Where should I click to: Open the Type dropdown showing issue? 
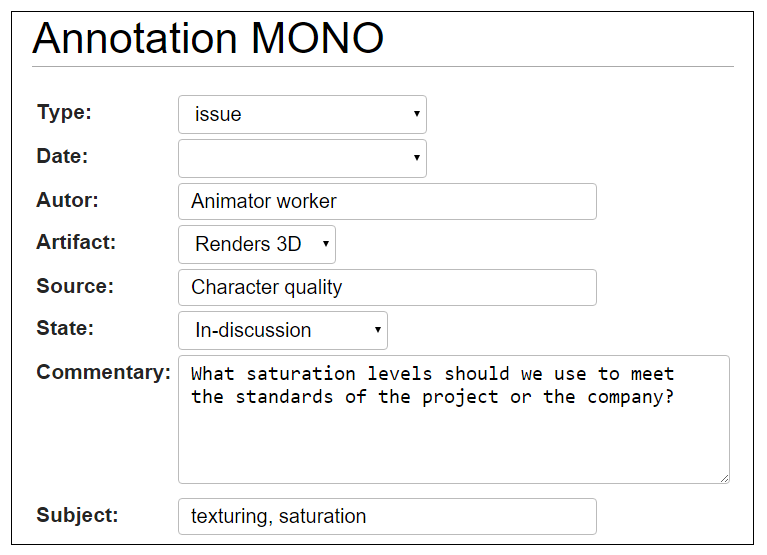pyautogui.click(x=302, y=114)
